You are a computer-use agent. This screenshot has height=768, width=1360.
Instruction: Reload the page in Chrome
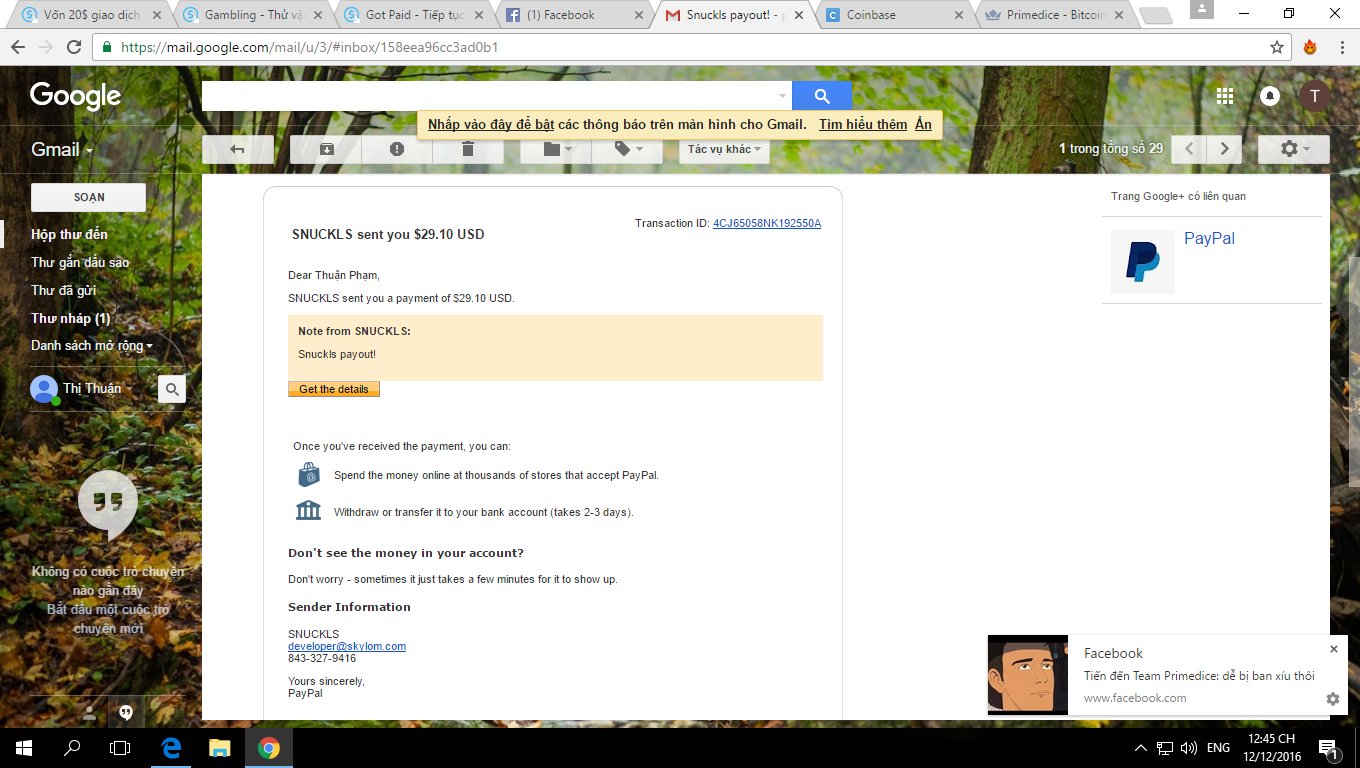coord(73,47)
